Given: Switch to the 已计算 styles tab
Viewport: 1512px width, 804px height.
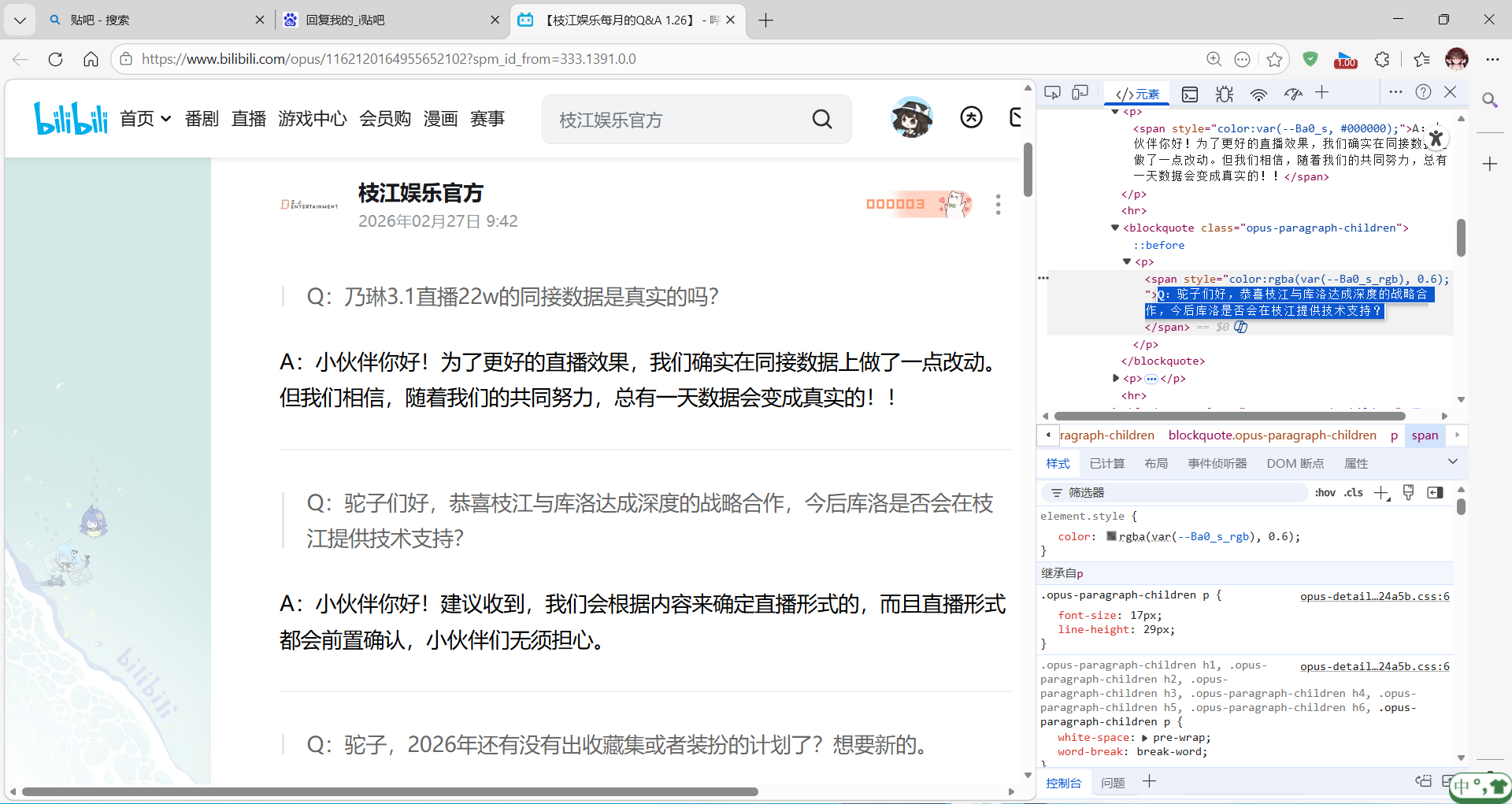Looking at the screenshot, I should (x=1106, y=464).
